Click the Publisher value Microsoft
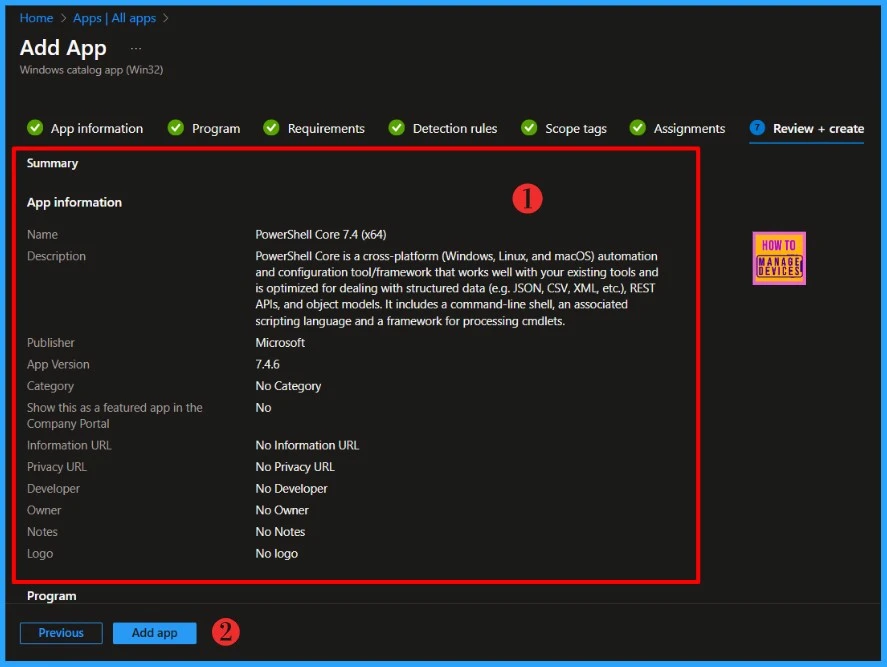 [280, 342]
